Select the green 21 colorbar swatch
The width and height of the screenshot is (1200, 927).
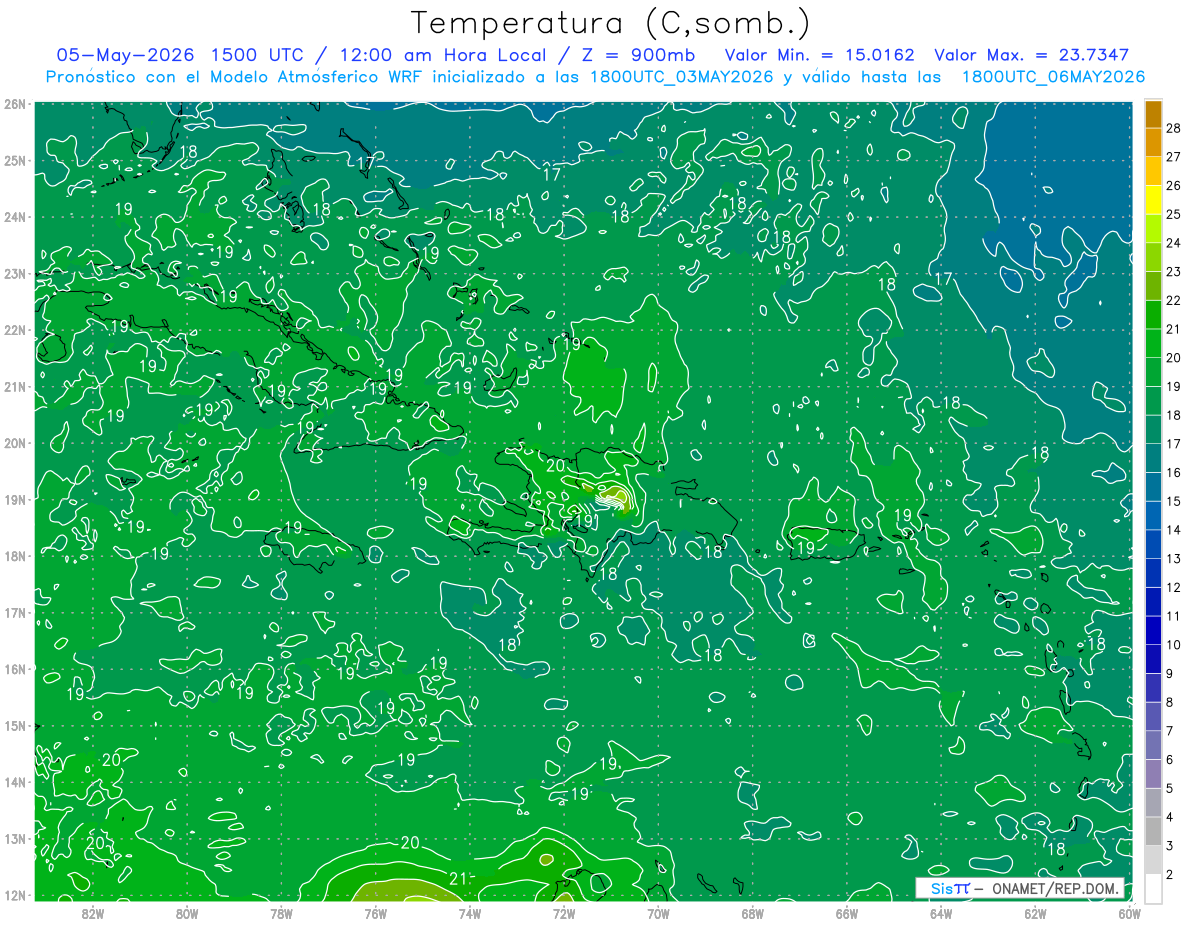point(1152,316)
